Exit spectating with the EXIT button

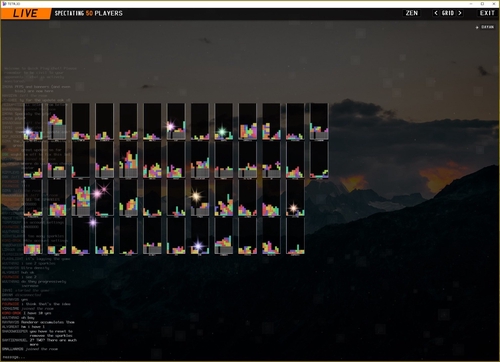487,13
